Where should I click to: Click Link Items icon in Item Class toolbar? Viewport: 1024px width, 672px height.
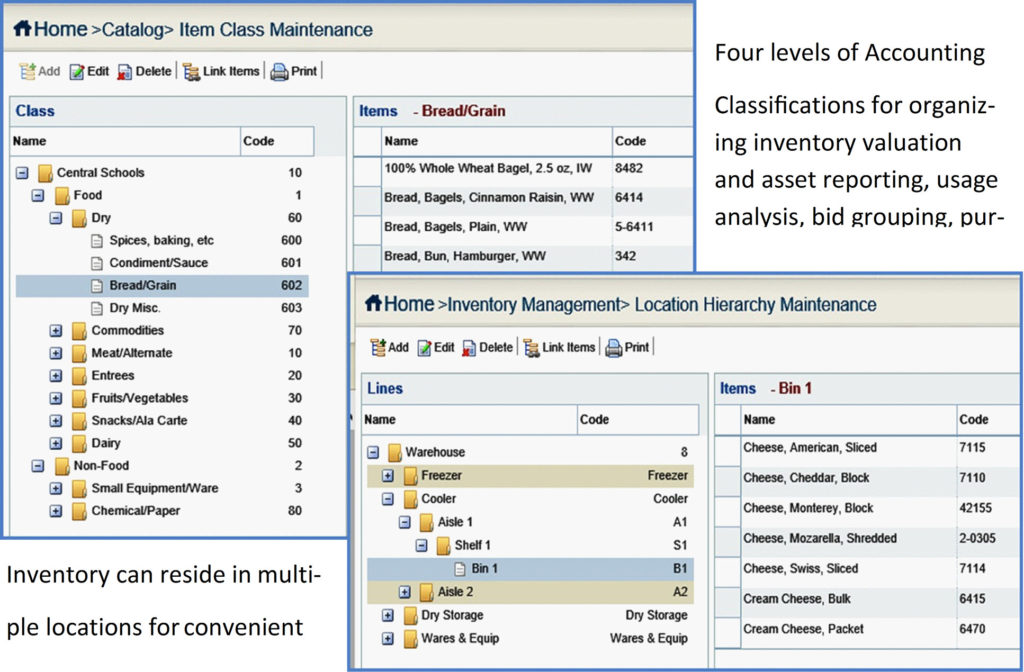point(191,72)
